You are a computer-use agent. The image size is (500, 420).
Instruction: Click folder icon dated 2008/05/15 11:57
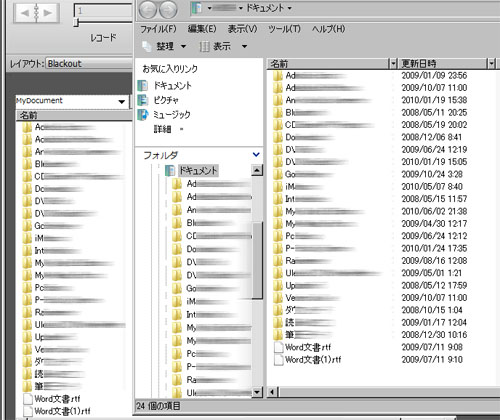[x=278, y=199]
